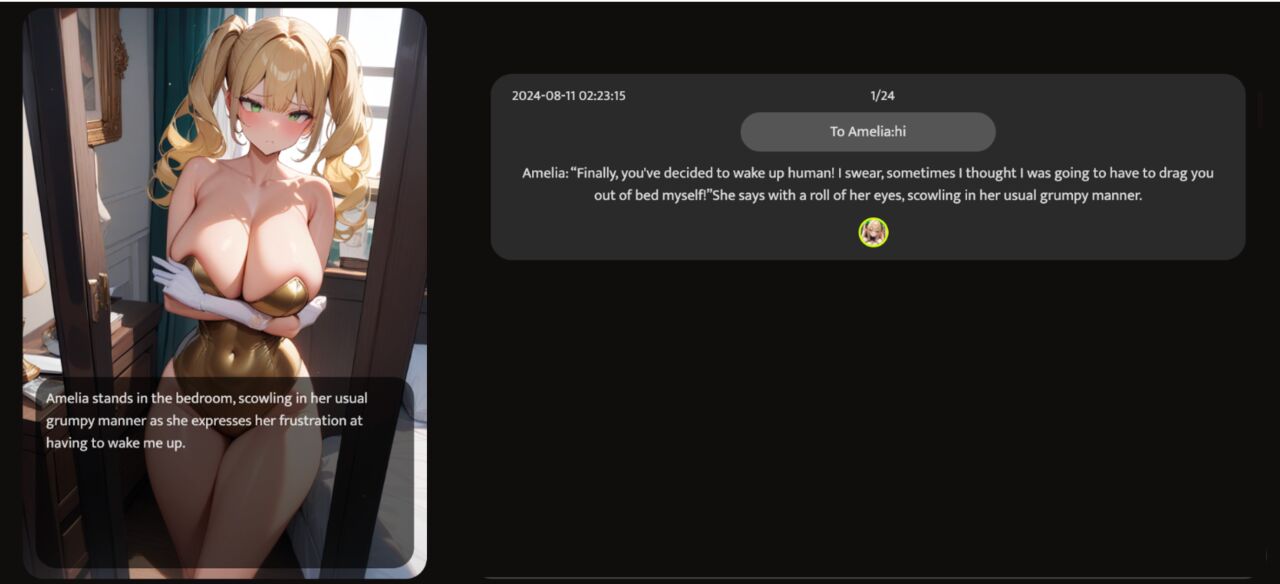
Task: Click the 2024-08-11 02:23:15 timestamp
Action: (568, 96)
